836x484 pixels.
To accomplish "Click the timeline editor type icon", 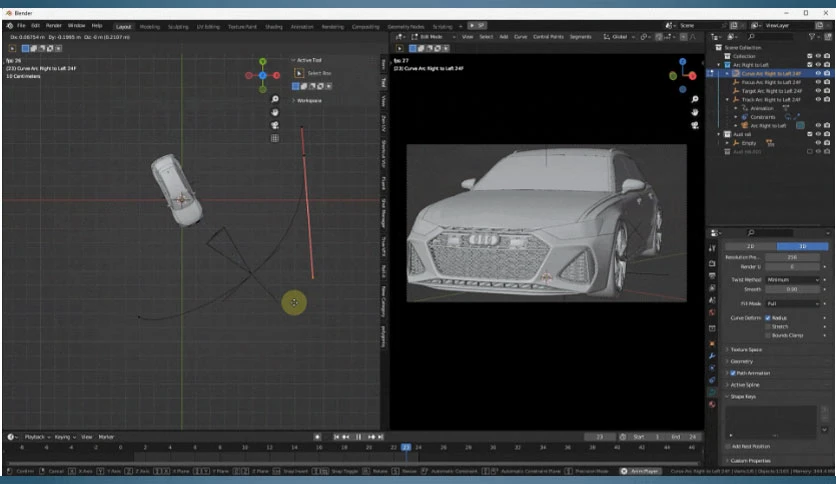I will [x=11, y=437].
